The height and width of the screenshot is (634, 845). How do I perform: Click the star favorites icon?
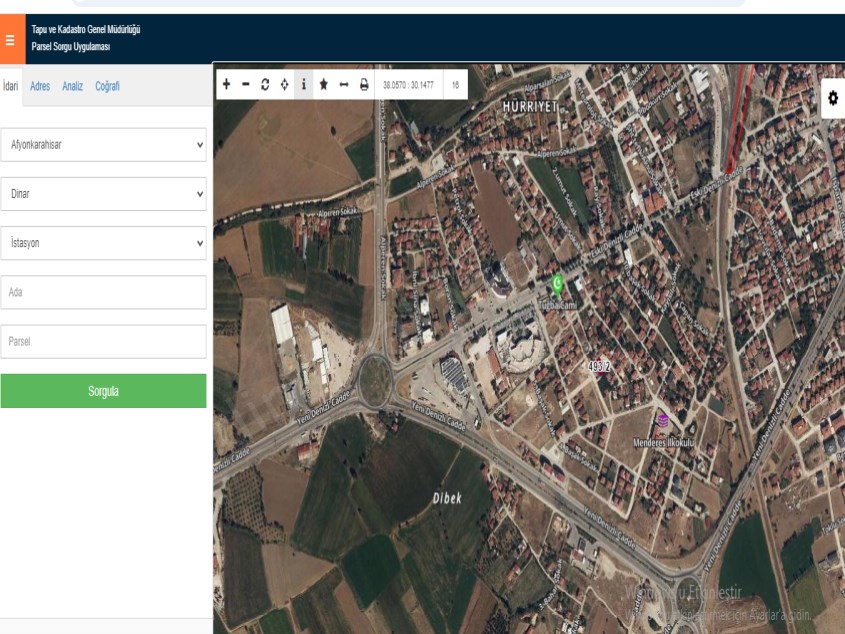tap(324, 84)
